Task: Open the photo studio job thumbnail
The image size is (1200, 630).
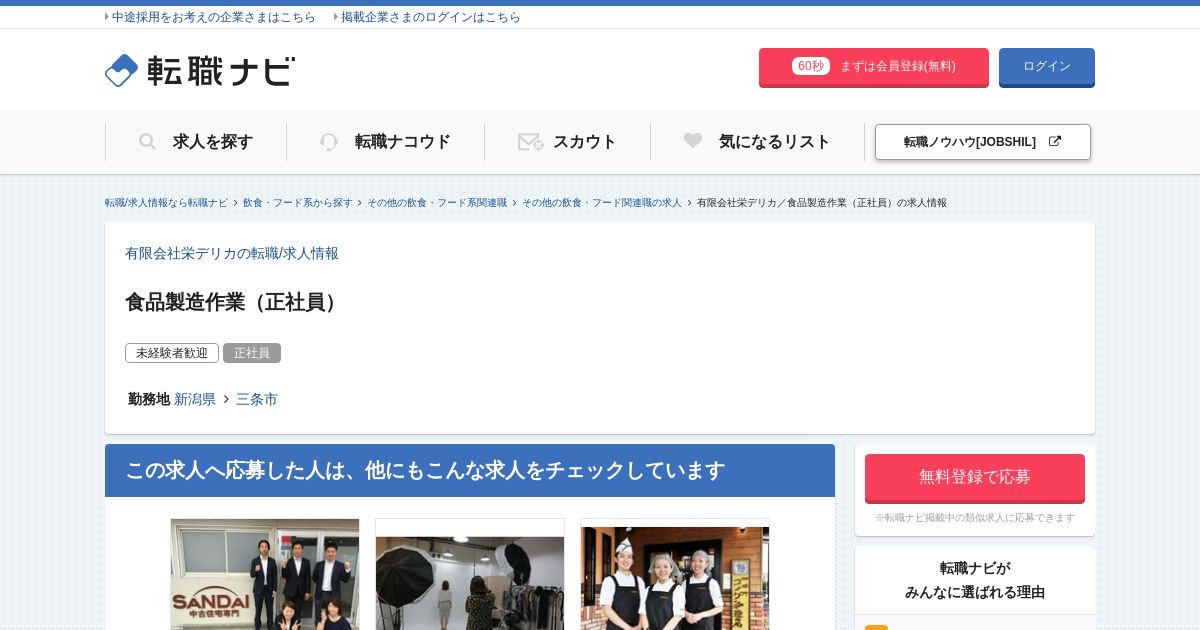Action: coord(470,574)
